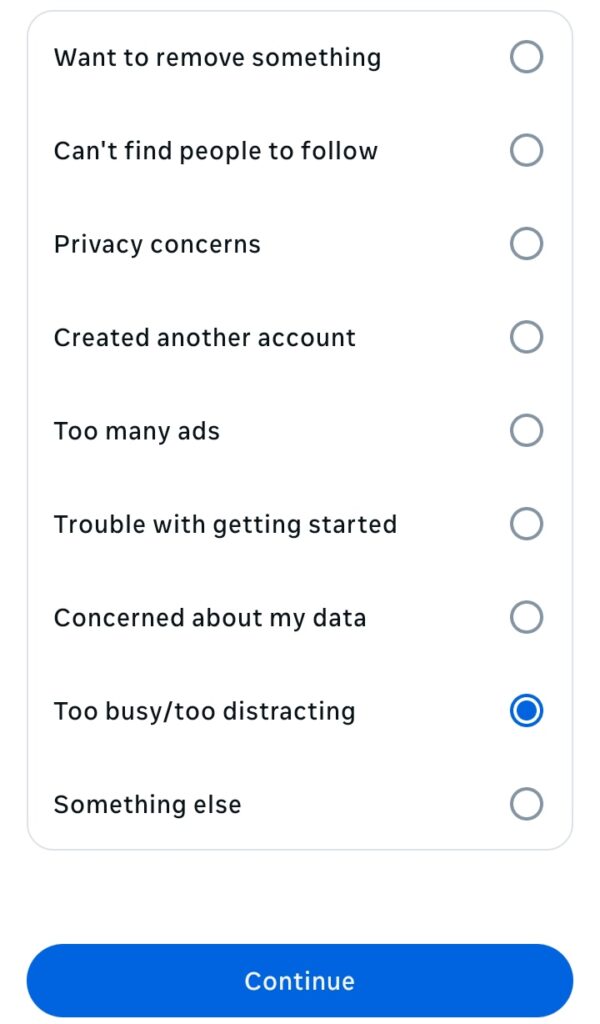Viewport: 600px width, 1024px height.
Task: Click the "Something else" option label
Action: pos(147,804)
